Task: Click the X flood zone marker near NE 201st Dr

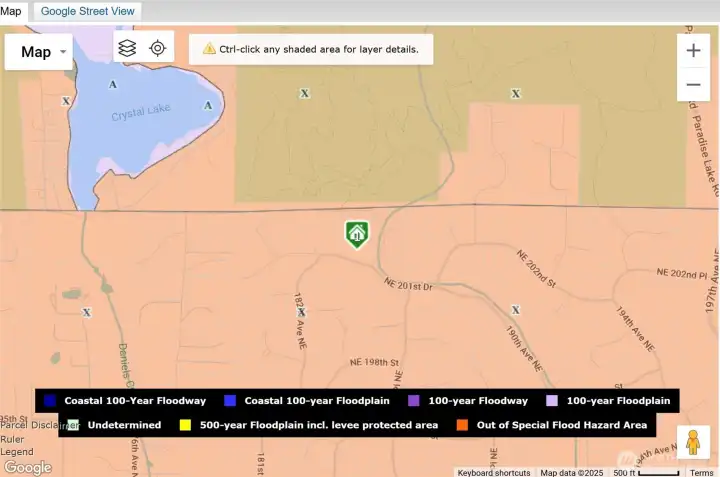Action: coord(515,310)
